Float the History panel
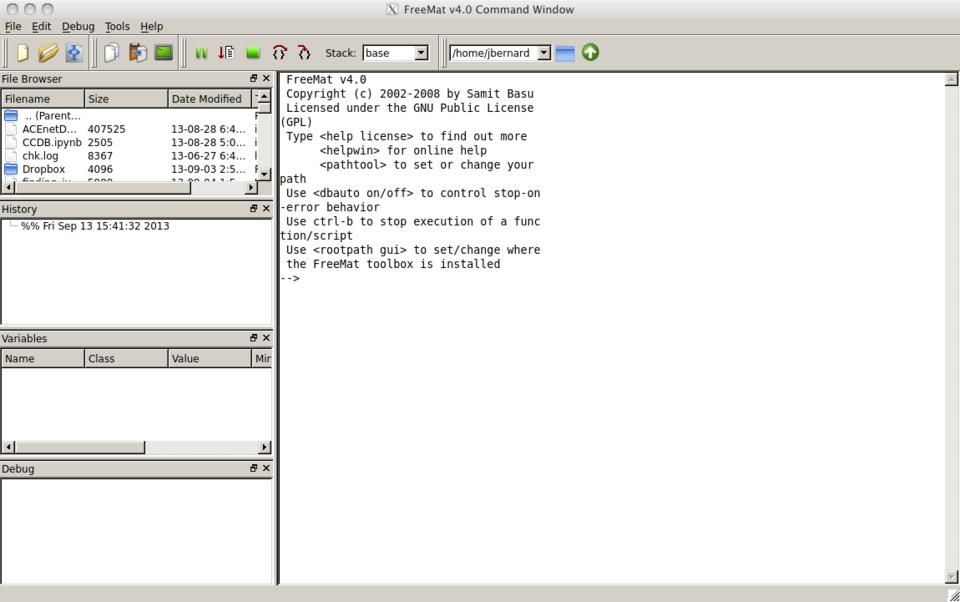 click(254, 209)
